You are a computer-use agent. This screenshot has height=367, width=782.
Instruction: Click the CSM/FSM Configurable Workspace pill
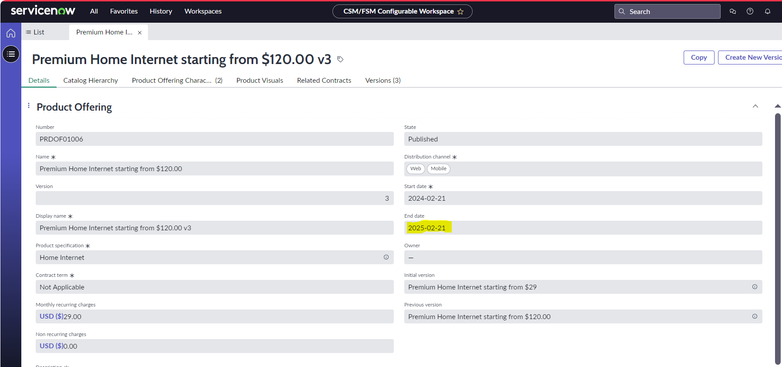coord(402,11)
